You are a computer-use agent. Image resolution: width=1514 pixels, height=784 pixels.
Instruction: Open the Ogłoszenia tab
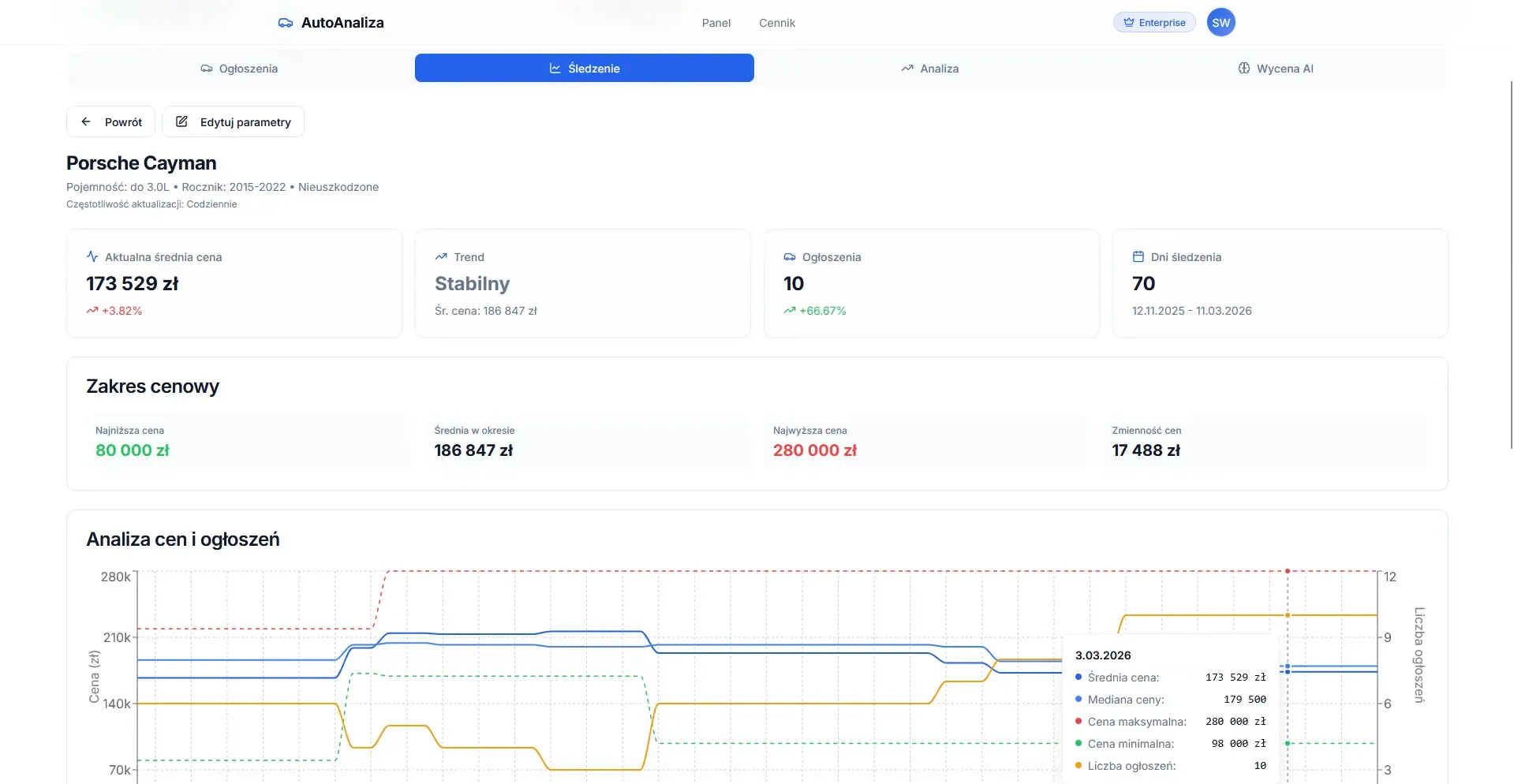pos(239,69)
